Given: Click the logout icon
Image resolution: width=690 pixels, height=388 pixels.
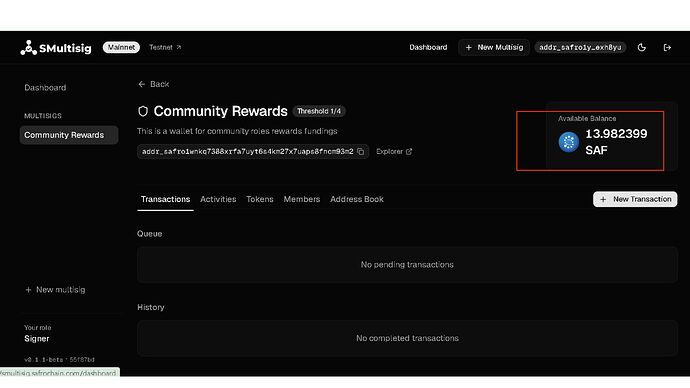Looking at the screenshot, I should click(x=667, y=47).
